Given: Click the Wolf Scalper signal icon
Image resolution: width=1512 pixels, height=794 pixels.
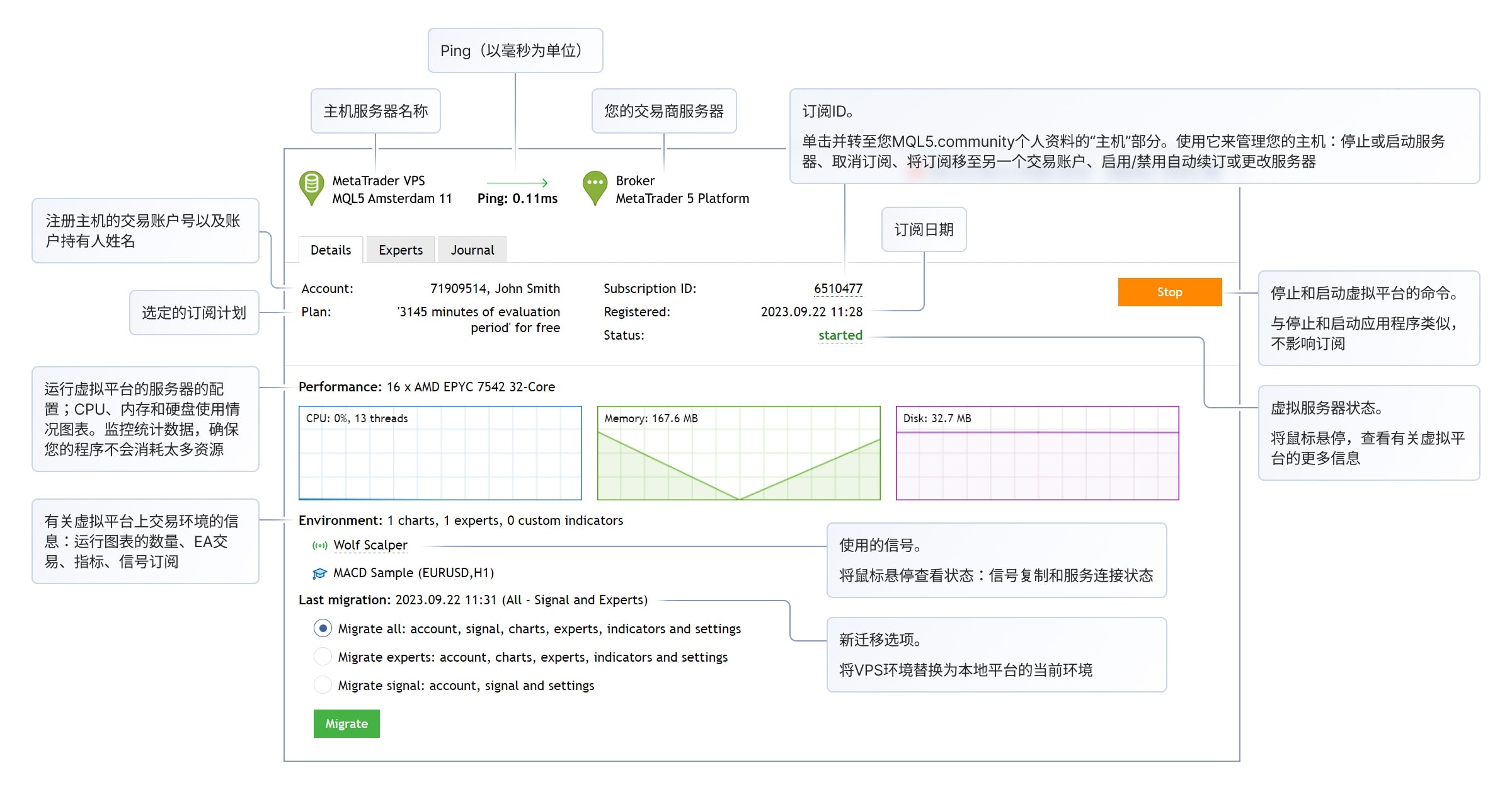Looking at the screenshot, I should tap(319, 544).
